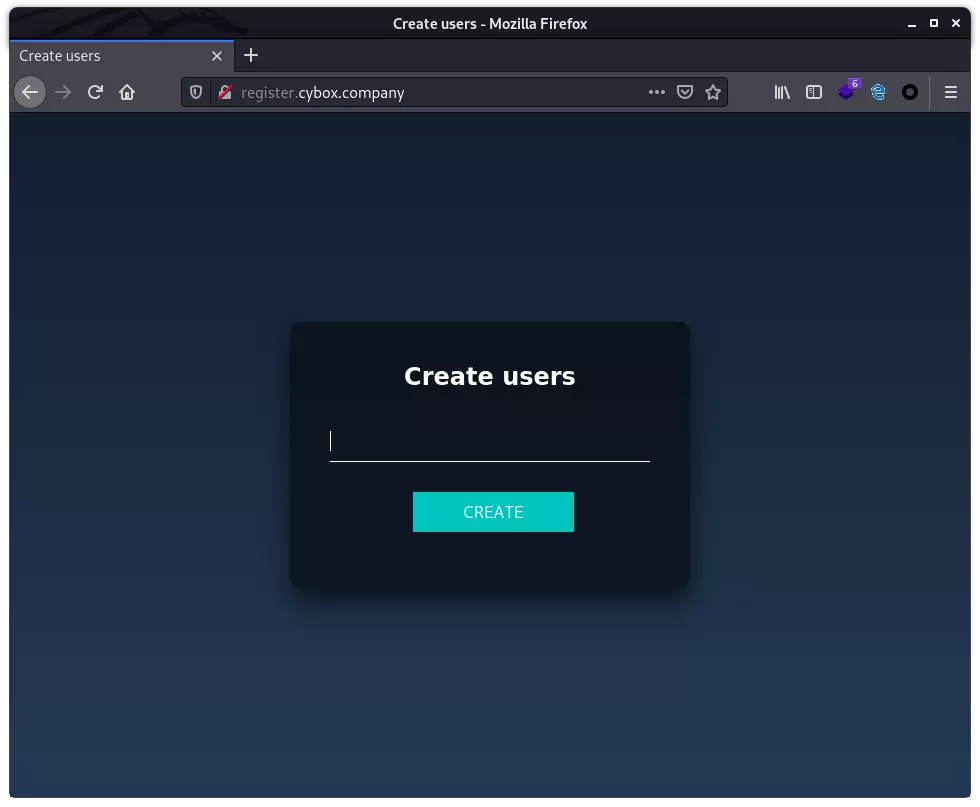
Task: Open tracking protection shield icon
Action: 197,92
